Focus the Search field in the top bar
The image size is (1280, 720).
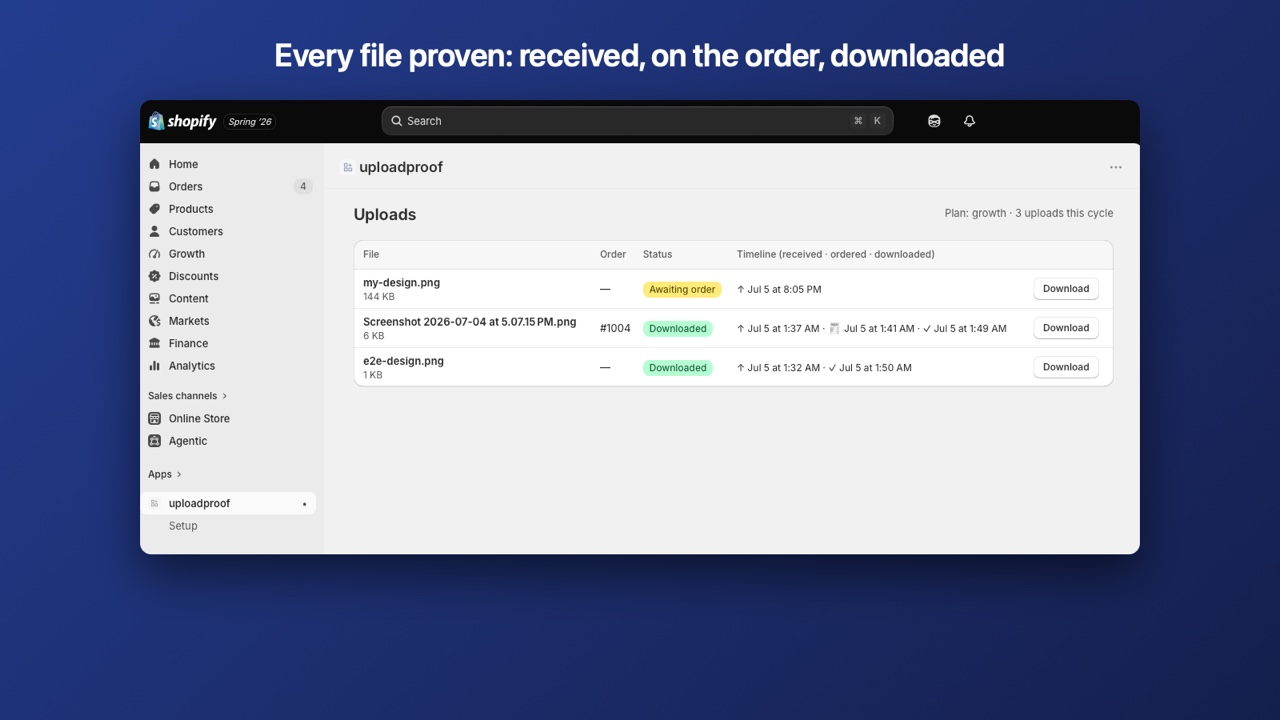coord(637,121)
